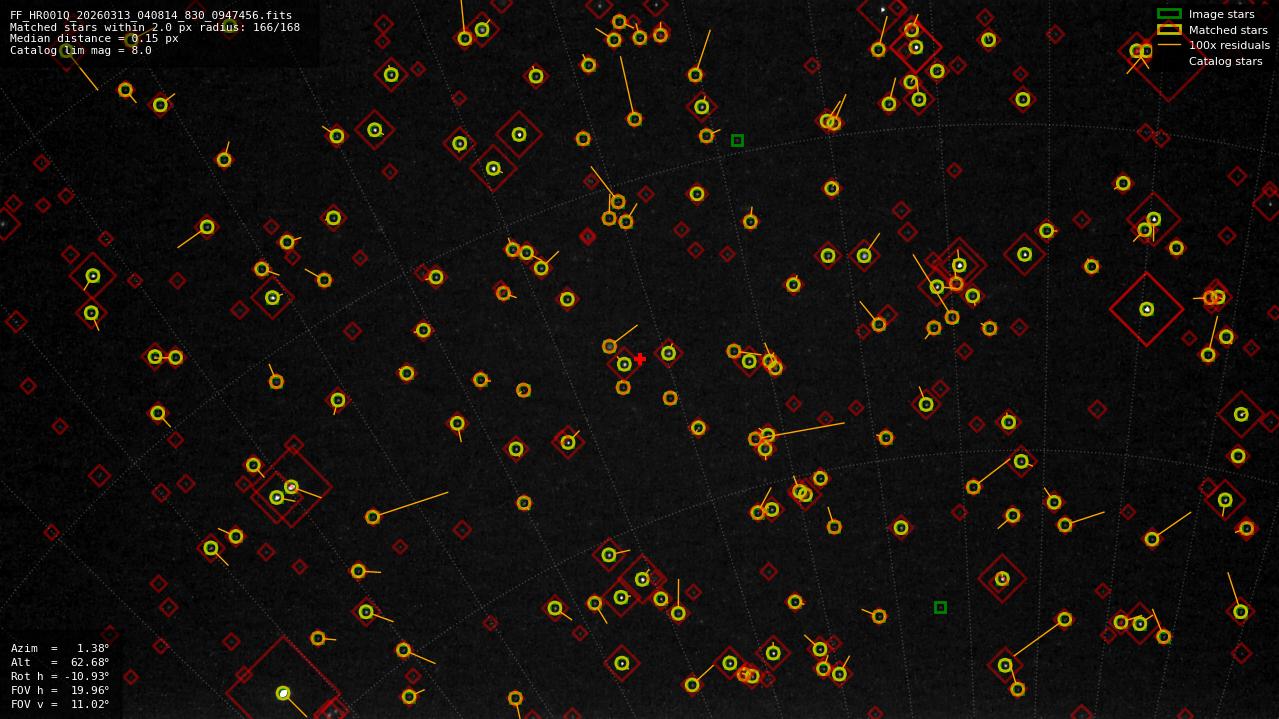Viewport: 1279px width, 719px height.
Task: Click the FF_HR001Q FITS file name text
Action: [151, 16]
